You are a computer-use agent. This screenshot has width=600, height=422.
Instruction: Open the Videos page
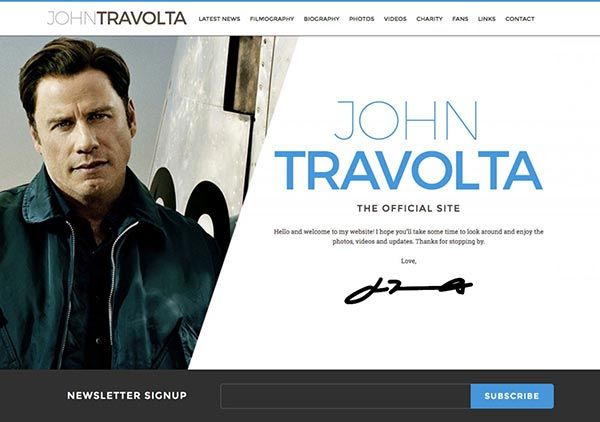click(395, 19)
